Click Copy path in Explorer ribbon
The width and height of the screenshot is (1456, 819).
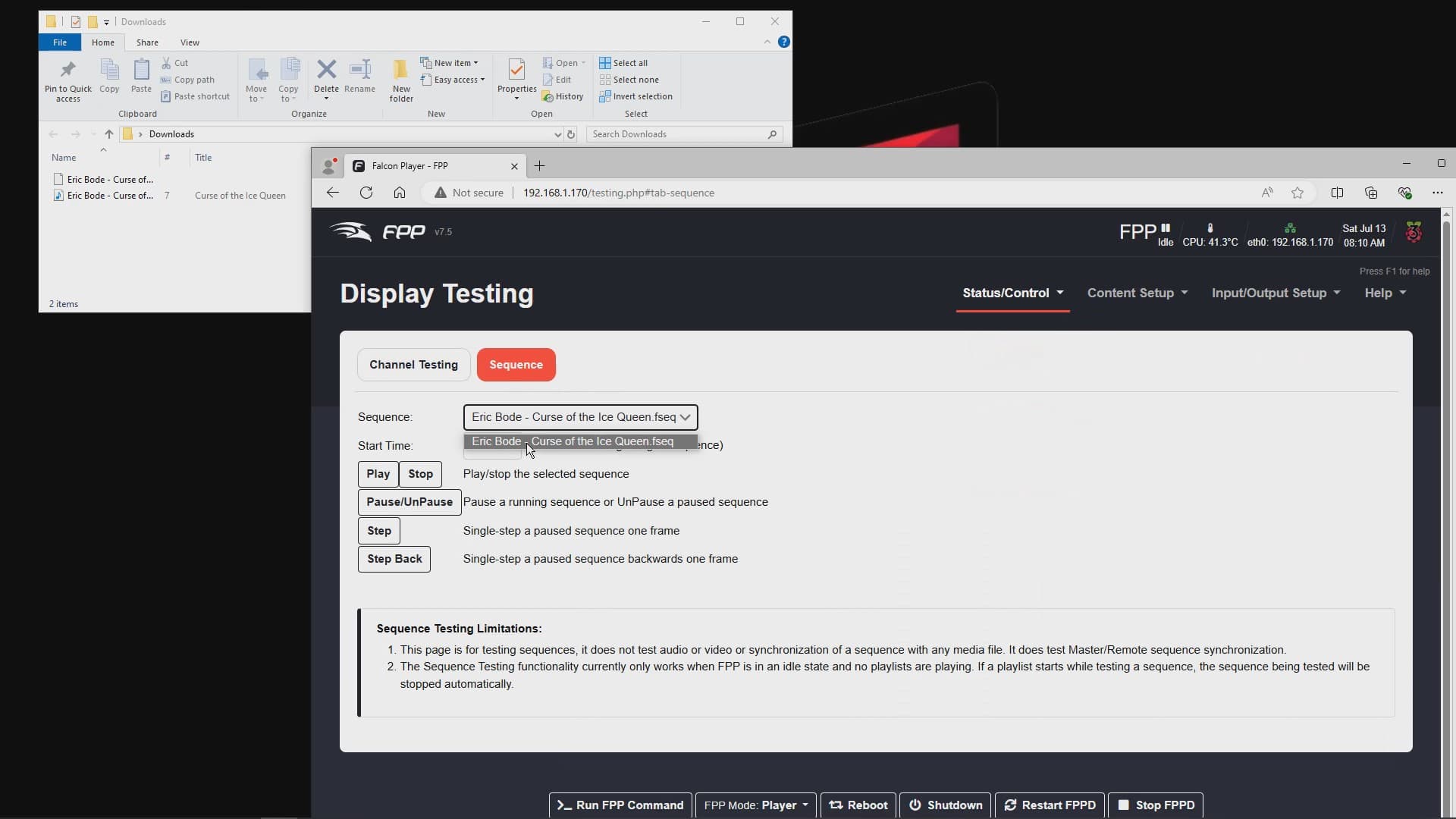(x=187, y=80)
